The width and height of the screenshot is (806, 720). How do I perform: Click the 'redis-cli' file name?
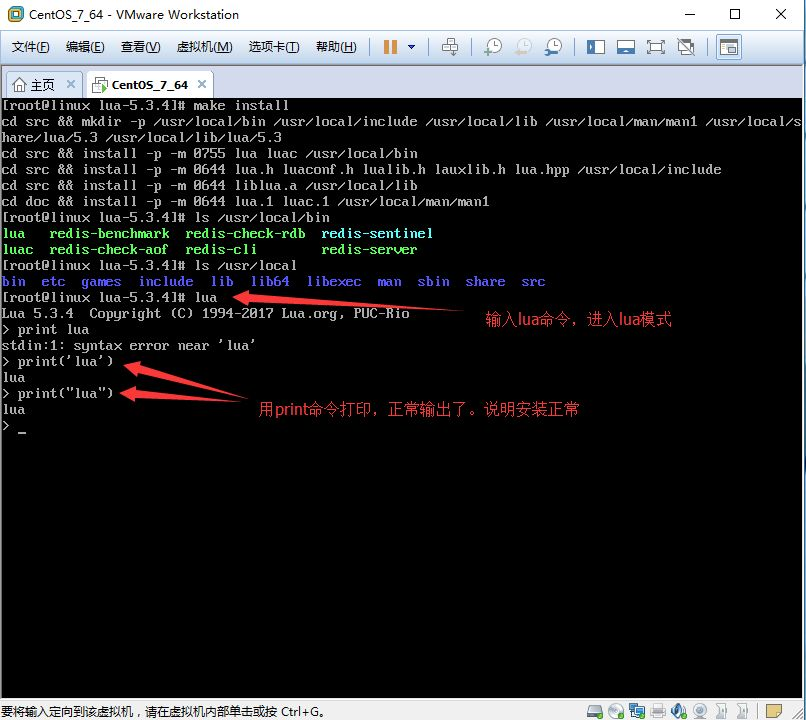click(221, 249)
